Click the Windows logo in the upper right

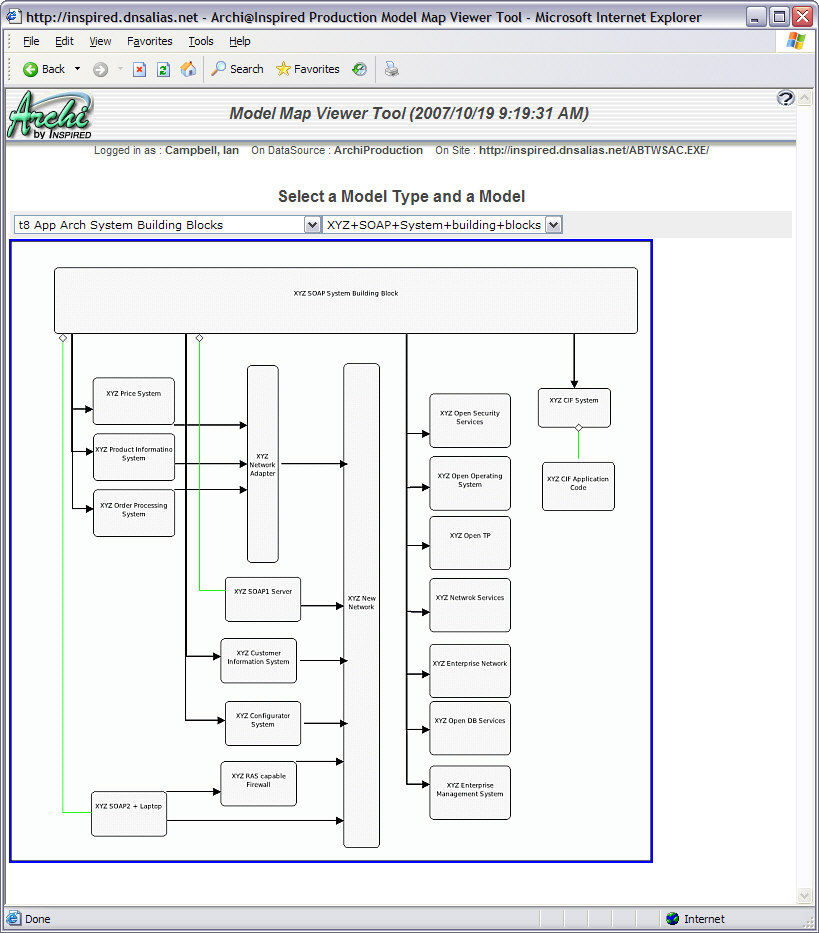795,41
